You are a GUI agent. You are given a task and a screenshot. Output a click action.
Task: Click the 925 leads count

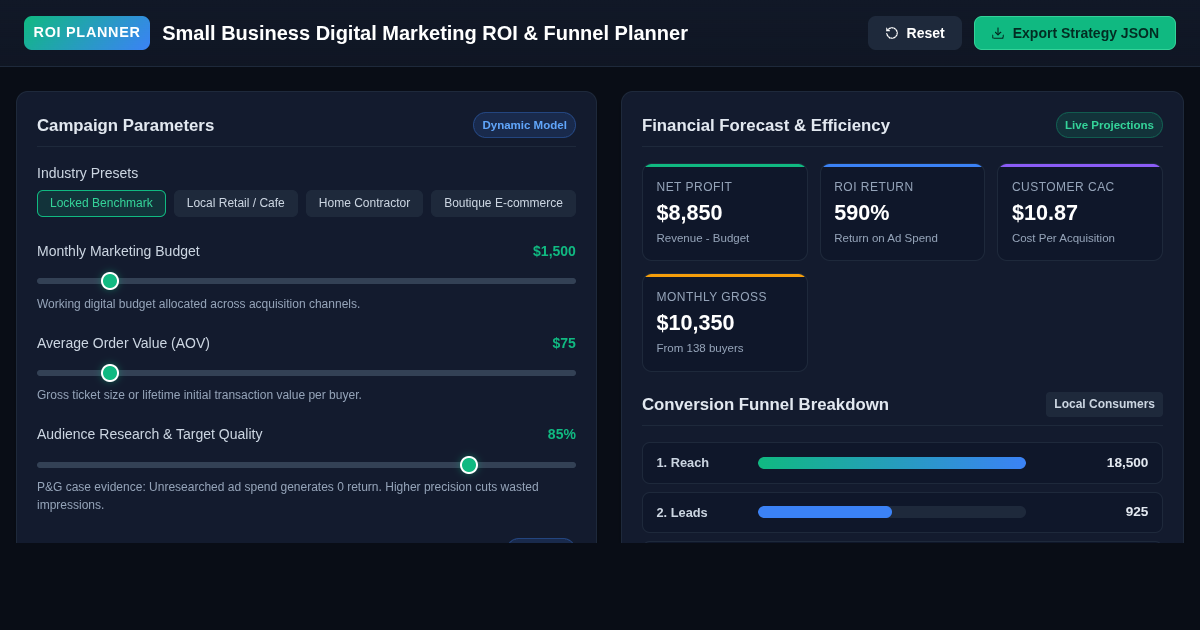coord(1137,512)
